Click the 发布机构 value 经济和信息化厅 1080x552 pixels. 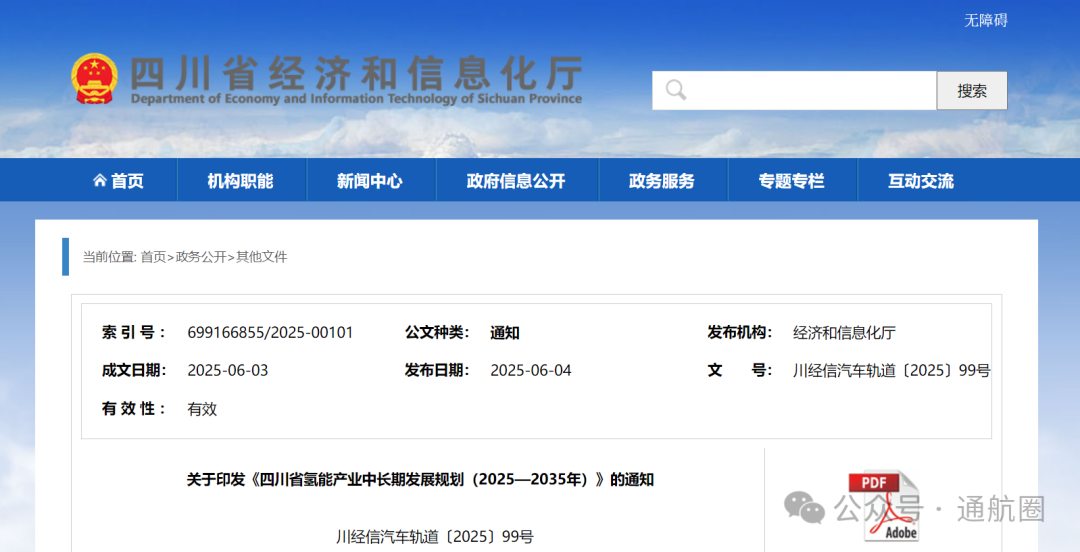click(844, 333)
